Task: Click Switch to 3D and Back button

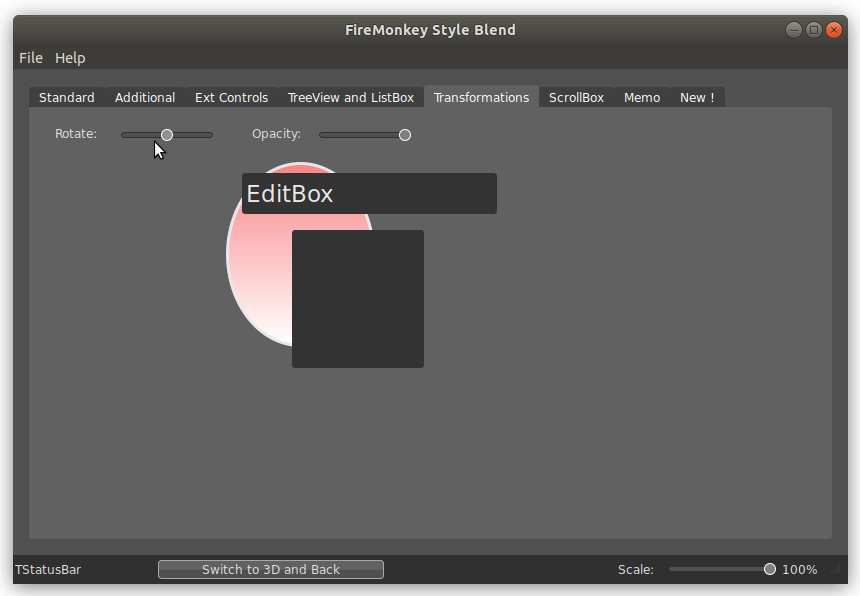Action: point(271,569)
